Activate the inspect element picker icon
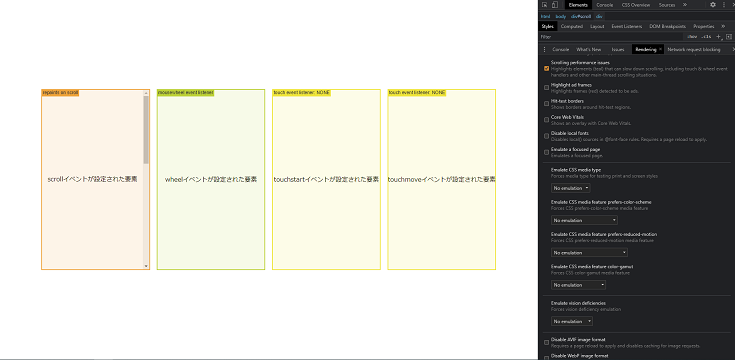 pos(544,5)
